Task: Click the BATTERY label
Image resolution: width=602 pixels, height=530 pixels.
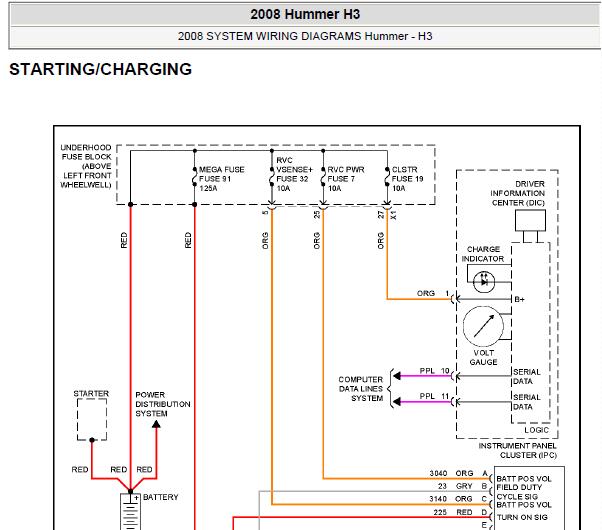Action: point(160,497)
